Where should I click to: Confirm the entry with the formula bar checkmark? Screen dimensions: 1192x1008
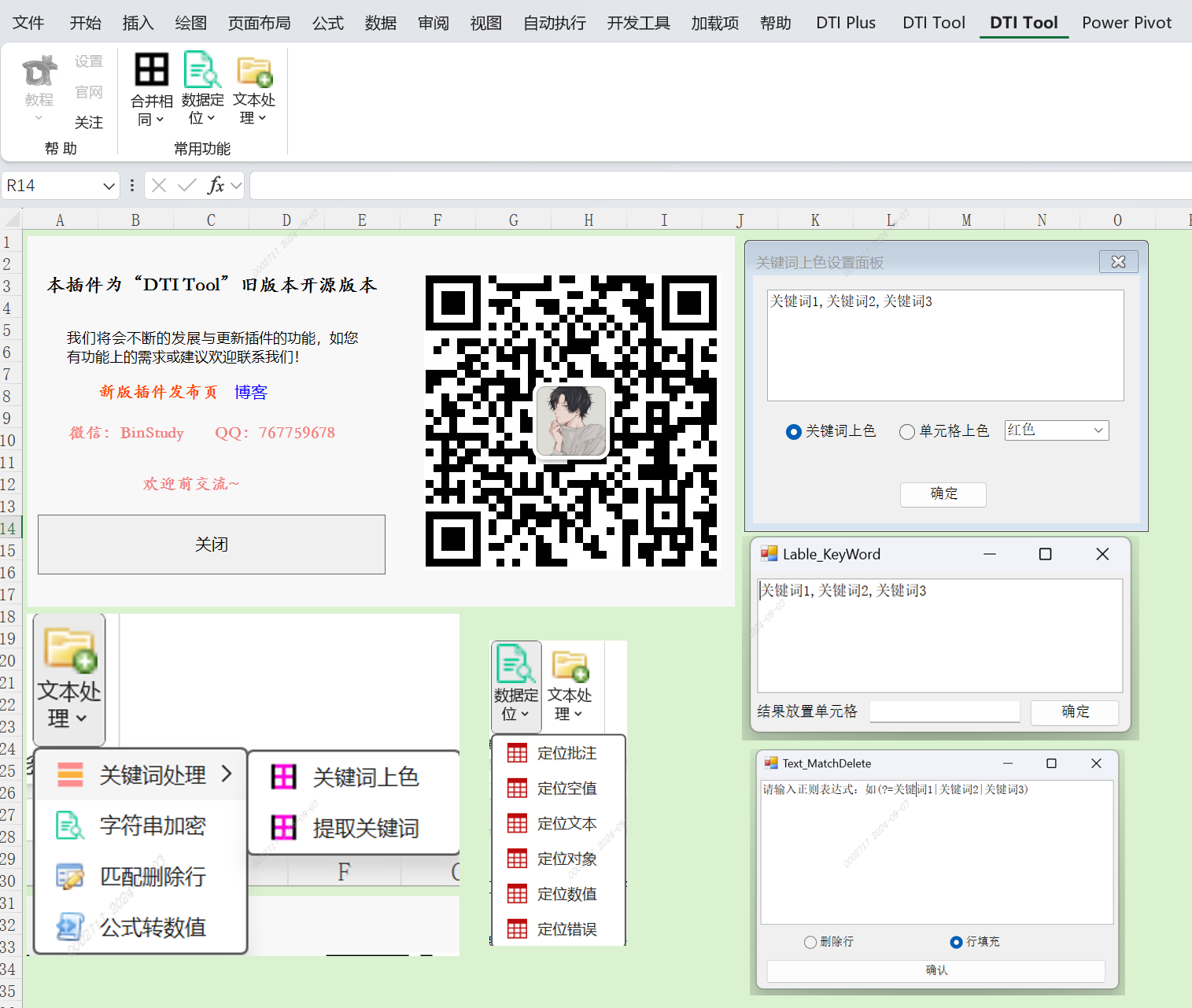pyautogui.click(x=187, y=186)
